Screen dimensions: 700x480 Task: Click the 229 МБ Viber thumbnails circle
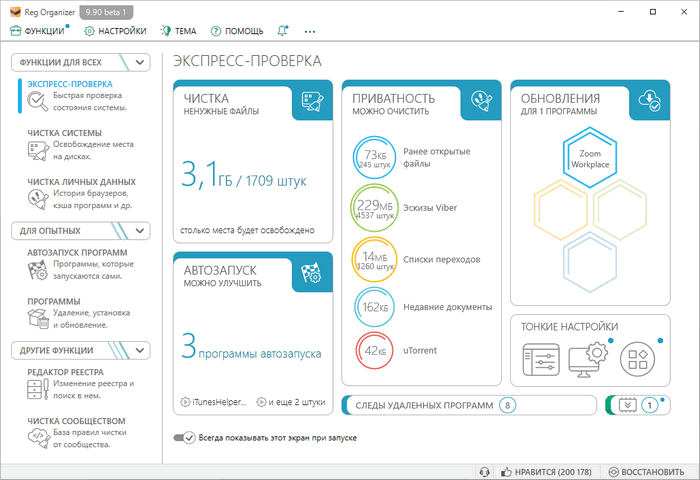pyautogui.click(x=374, y=208)
